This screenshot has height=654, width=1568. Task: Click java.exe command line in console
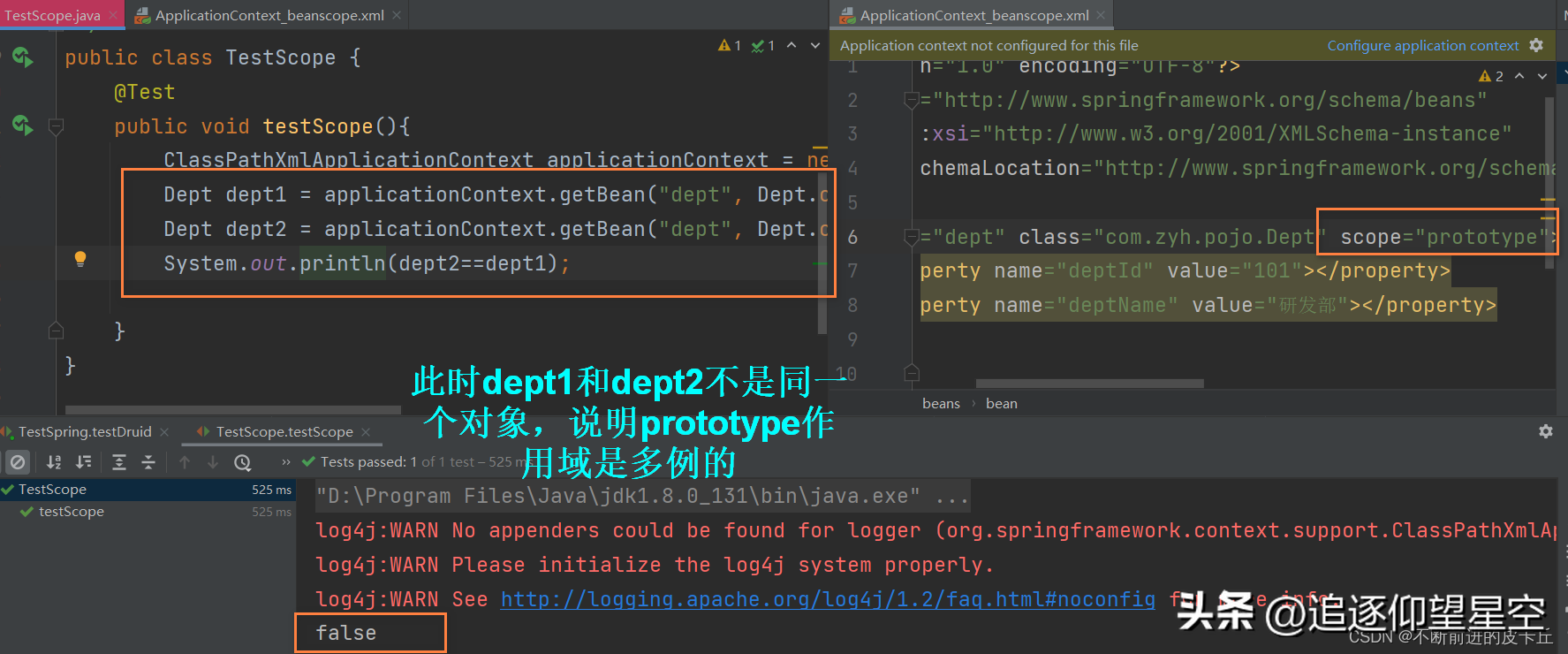click(643, 496)
